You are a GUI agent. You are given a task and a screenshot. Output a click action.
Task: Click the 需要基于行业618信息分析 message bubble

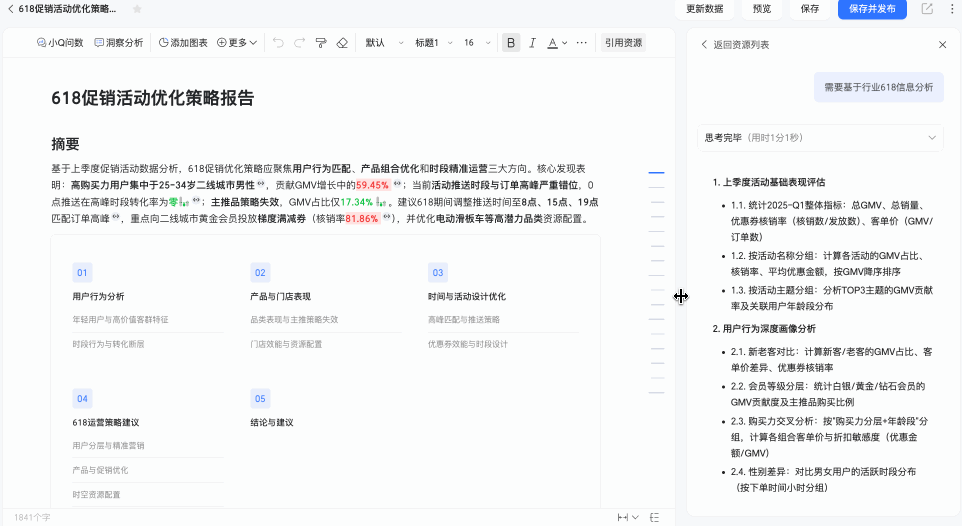(879, 87)
